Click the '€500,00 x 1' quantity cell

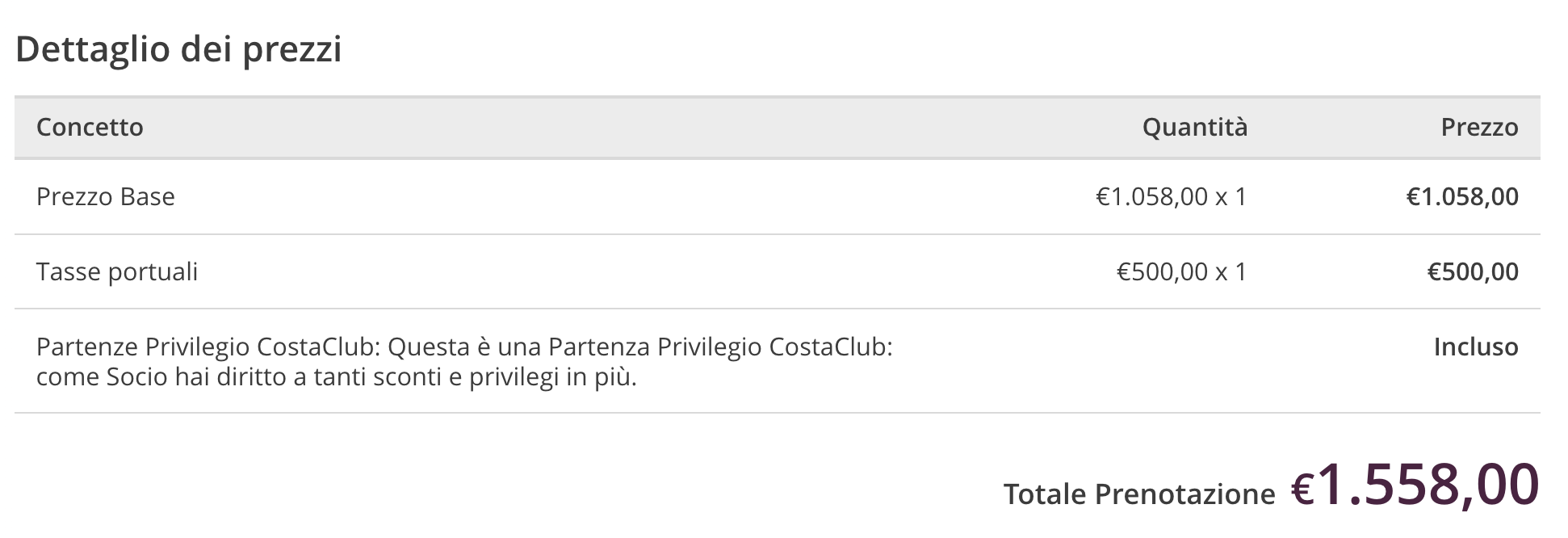coord(1181,272)
